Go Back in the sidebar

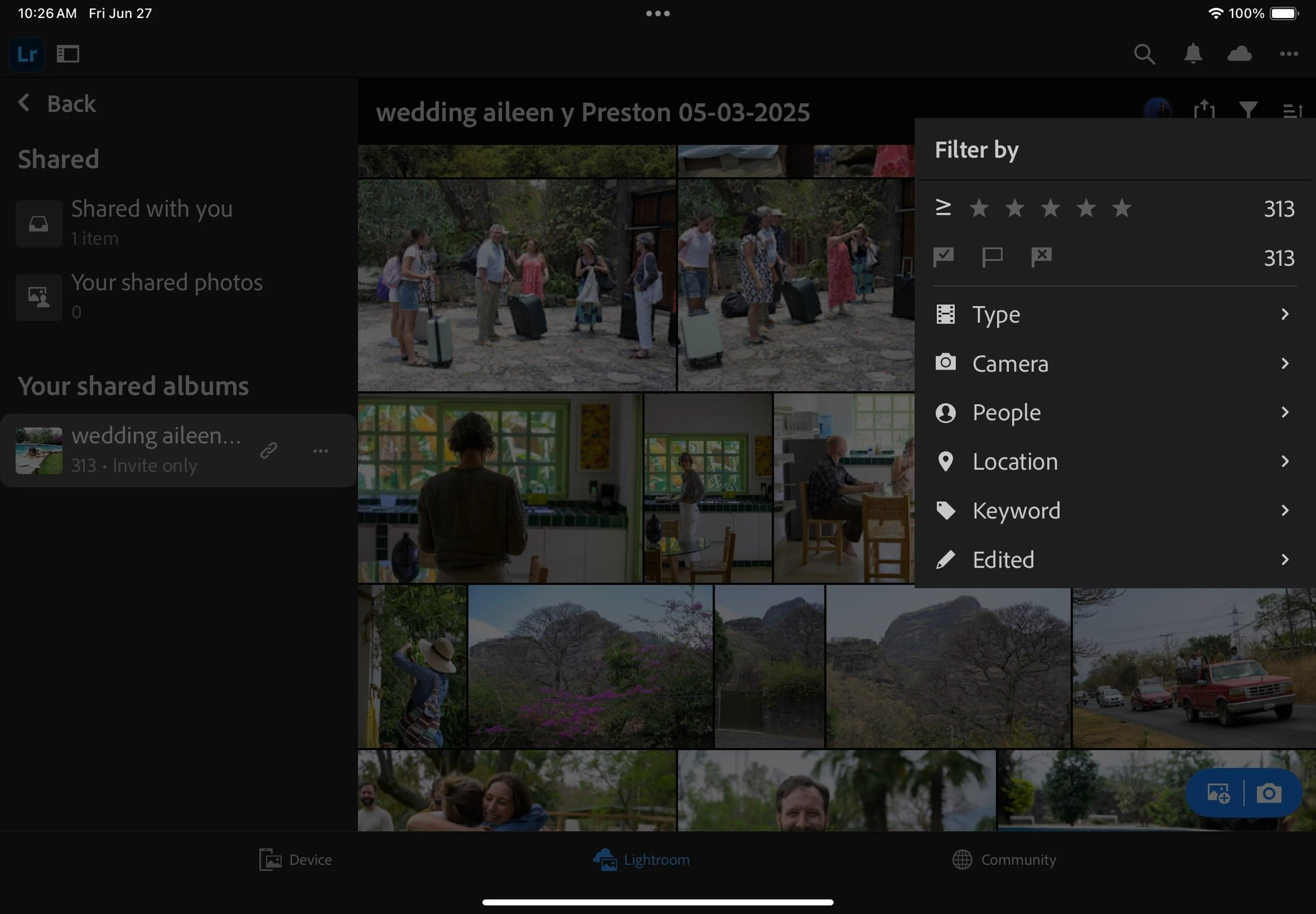point(58,103)
